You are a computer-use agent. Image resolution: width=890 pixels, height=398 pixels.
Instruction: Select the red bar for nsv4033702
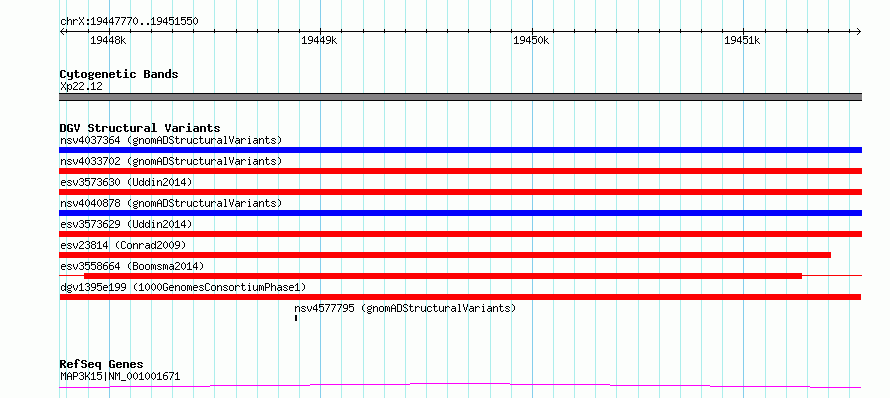(460, 171)
